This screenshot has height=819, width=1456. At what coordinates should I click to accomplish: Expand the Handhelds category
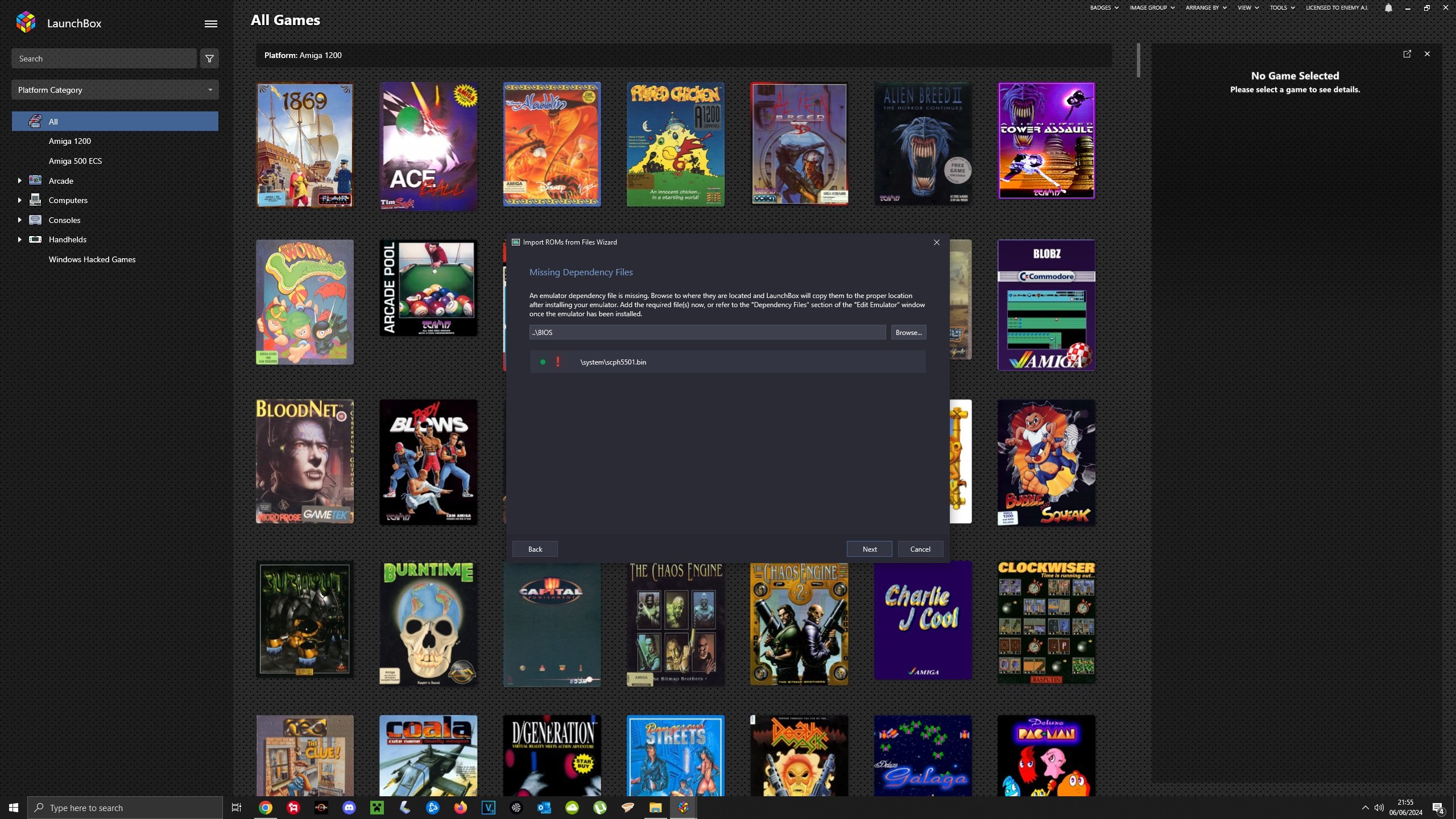tap(19, 239)
